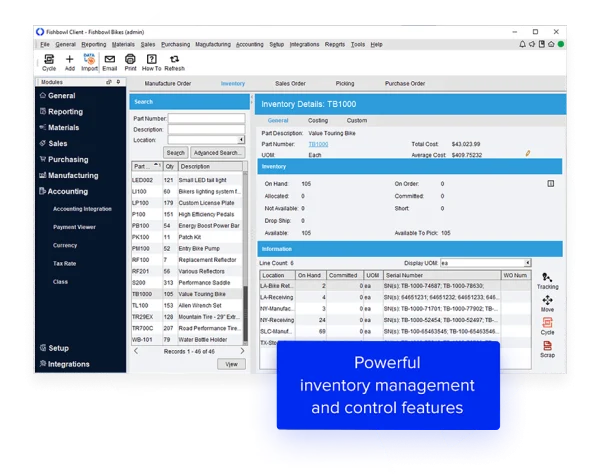Click the Scrap inventory icon
Screen dimensions: 600x476
(547, 349)
